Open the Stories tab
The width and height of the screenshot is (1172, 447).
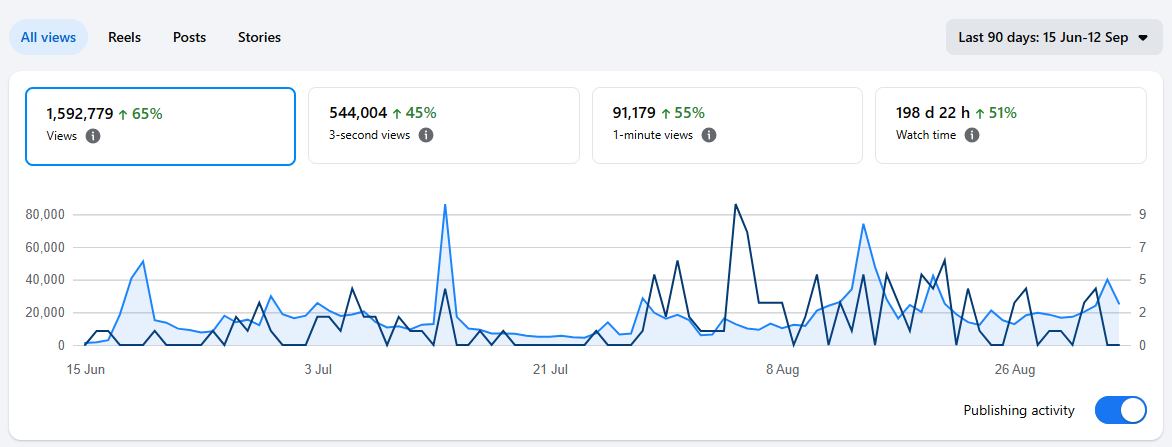point(259,37)
